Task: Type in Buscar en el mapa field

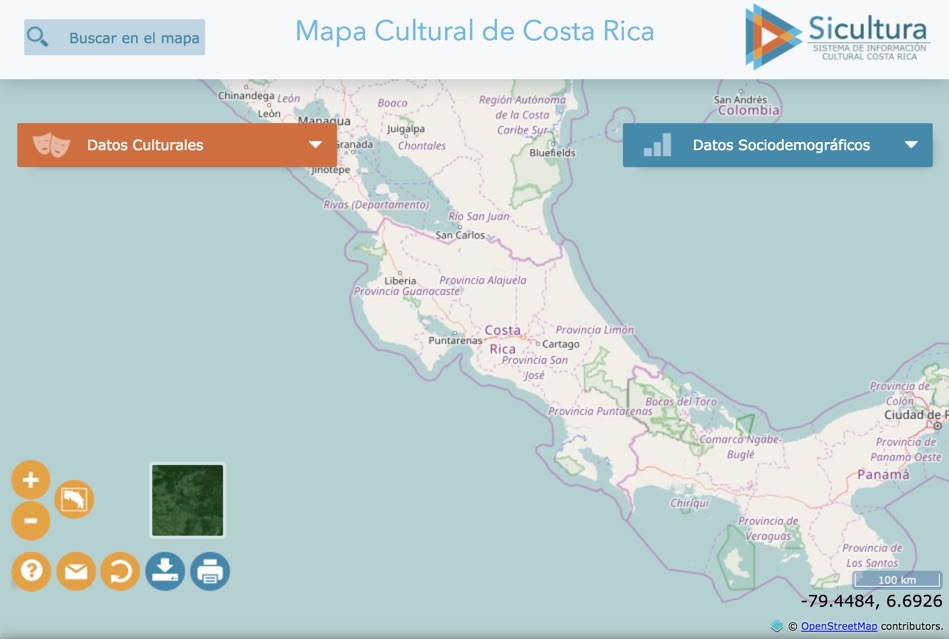Action: pos(134,38)
